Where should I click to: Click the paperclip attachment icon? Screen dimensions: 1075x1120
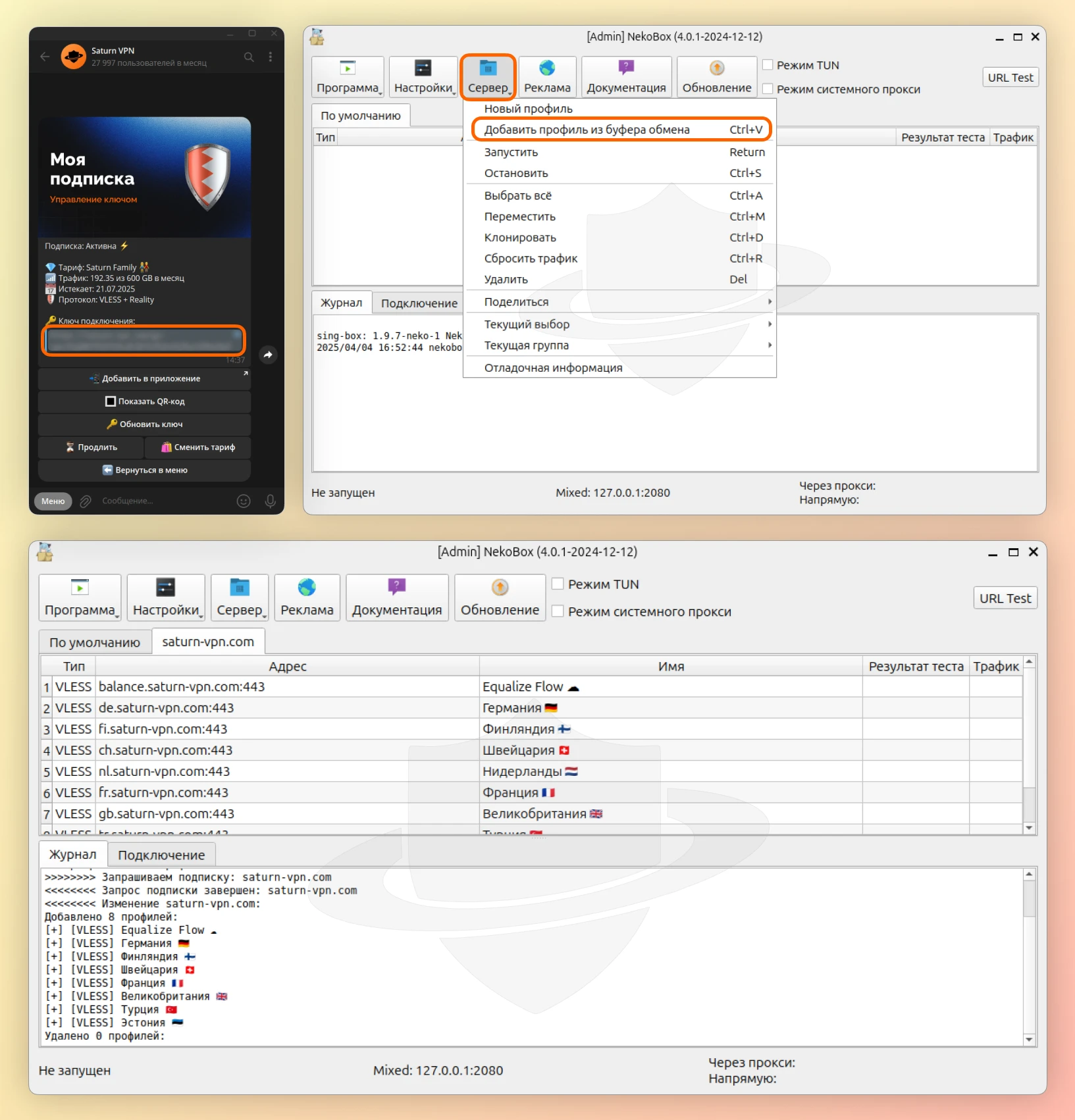pos(86,501)
